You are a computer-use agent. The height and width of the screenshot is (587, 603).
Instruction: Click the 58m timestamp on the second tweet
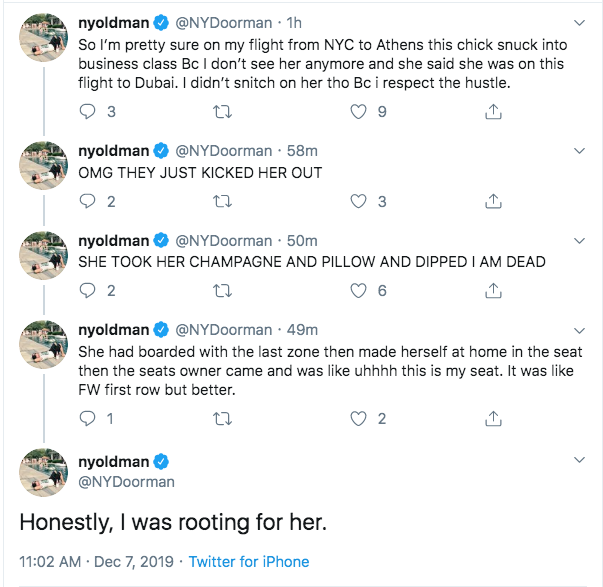(302, 151)
